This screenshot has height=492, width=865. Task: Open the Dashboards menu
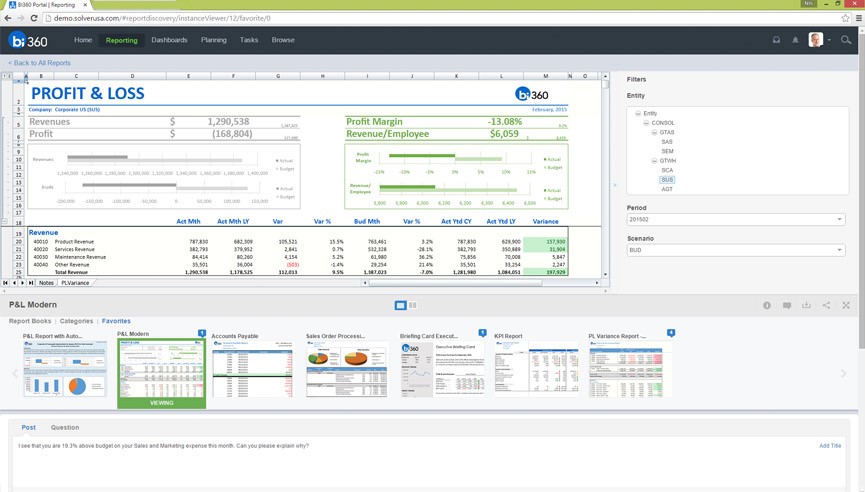click(169, 40)
